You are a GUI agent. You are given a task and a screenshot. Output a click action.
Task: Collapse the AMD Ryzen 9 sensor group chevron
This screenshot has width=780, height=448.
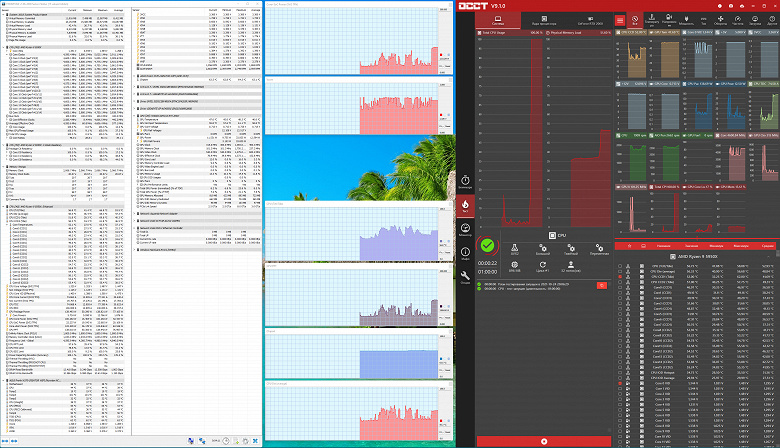tap(769, 257)
